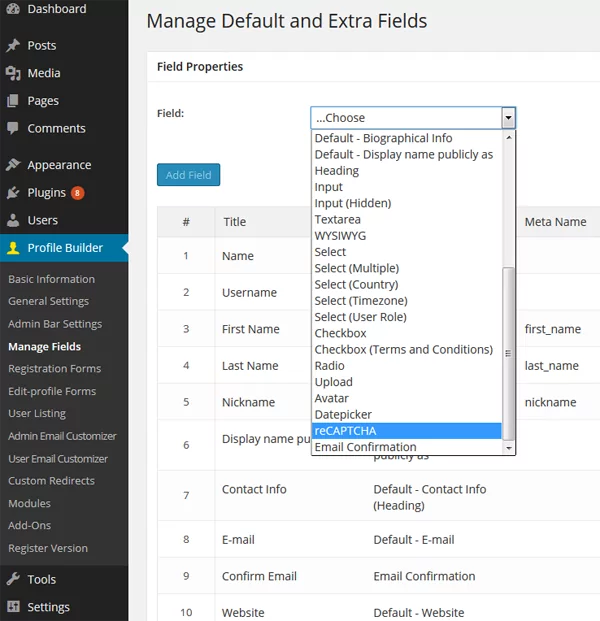600x621 pixels.
Task: Choose the WYSIWYG option
Action: click(x=407, y=236)
